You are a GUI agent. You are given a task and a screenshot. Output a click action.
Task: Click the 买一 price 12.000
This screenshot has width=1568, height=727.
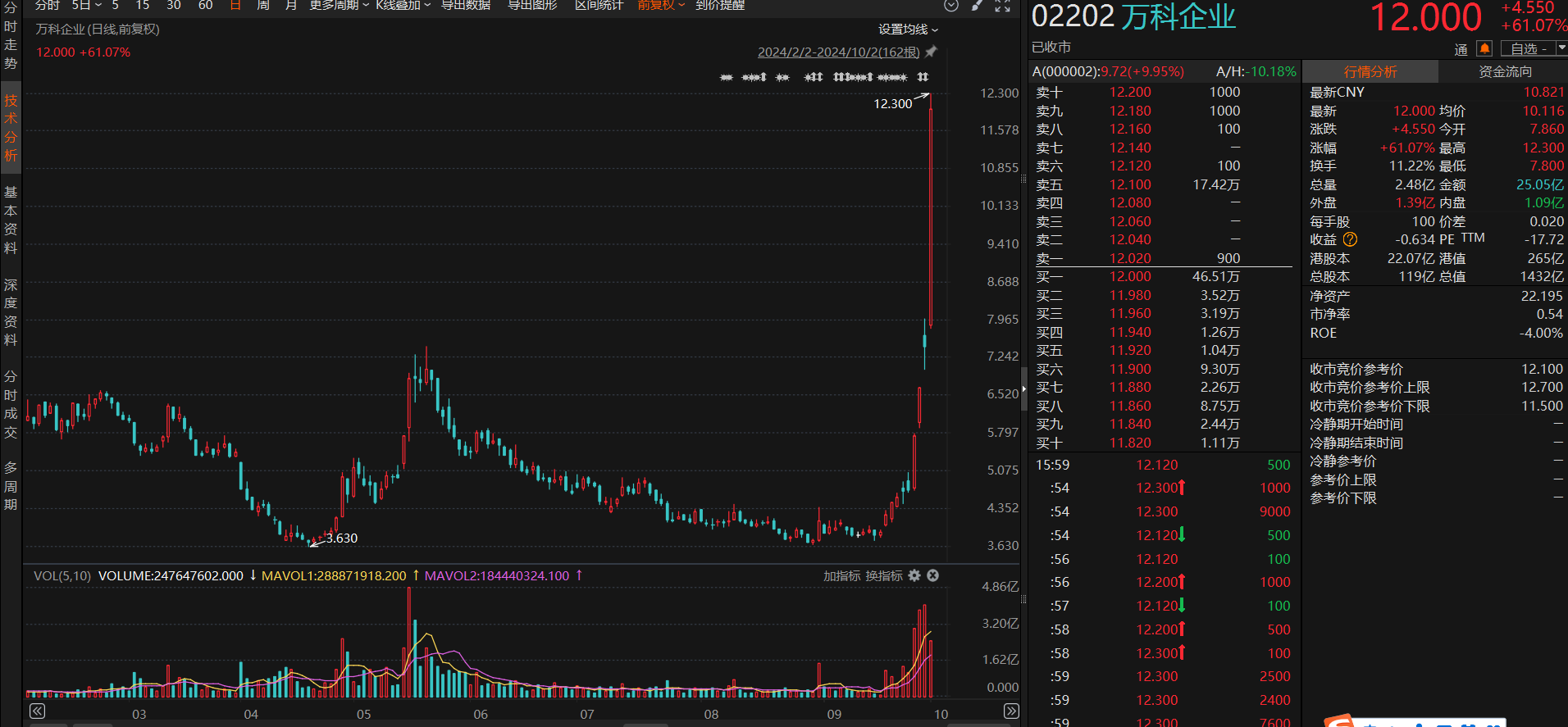1130,276
